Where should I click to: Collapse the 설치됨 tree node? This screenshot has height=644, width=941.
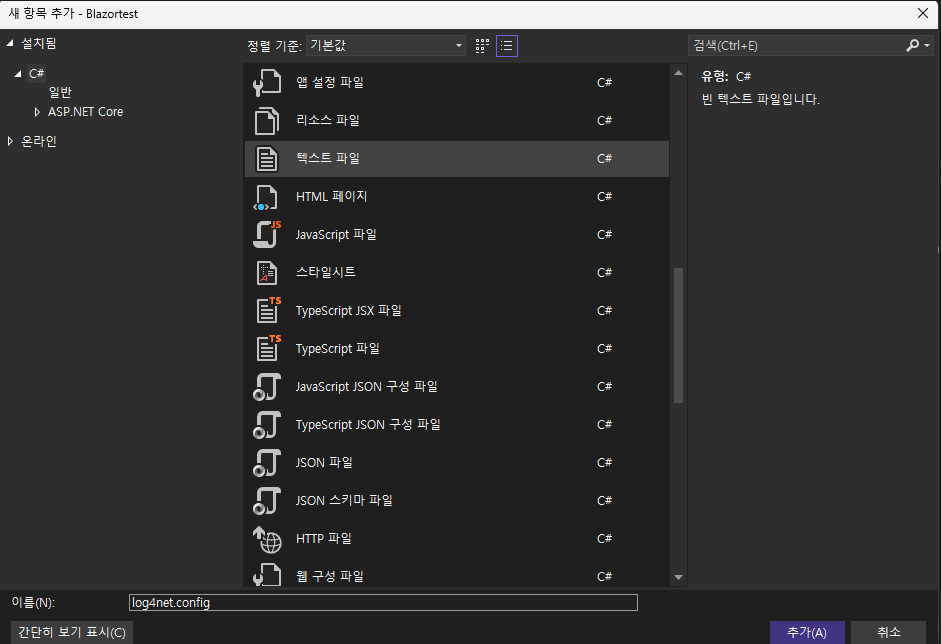click(10, 43)
